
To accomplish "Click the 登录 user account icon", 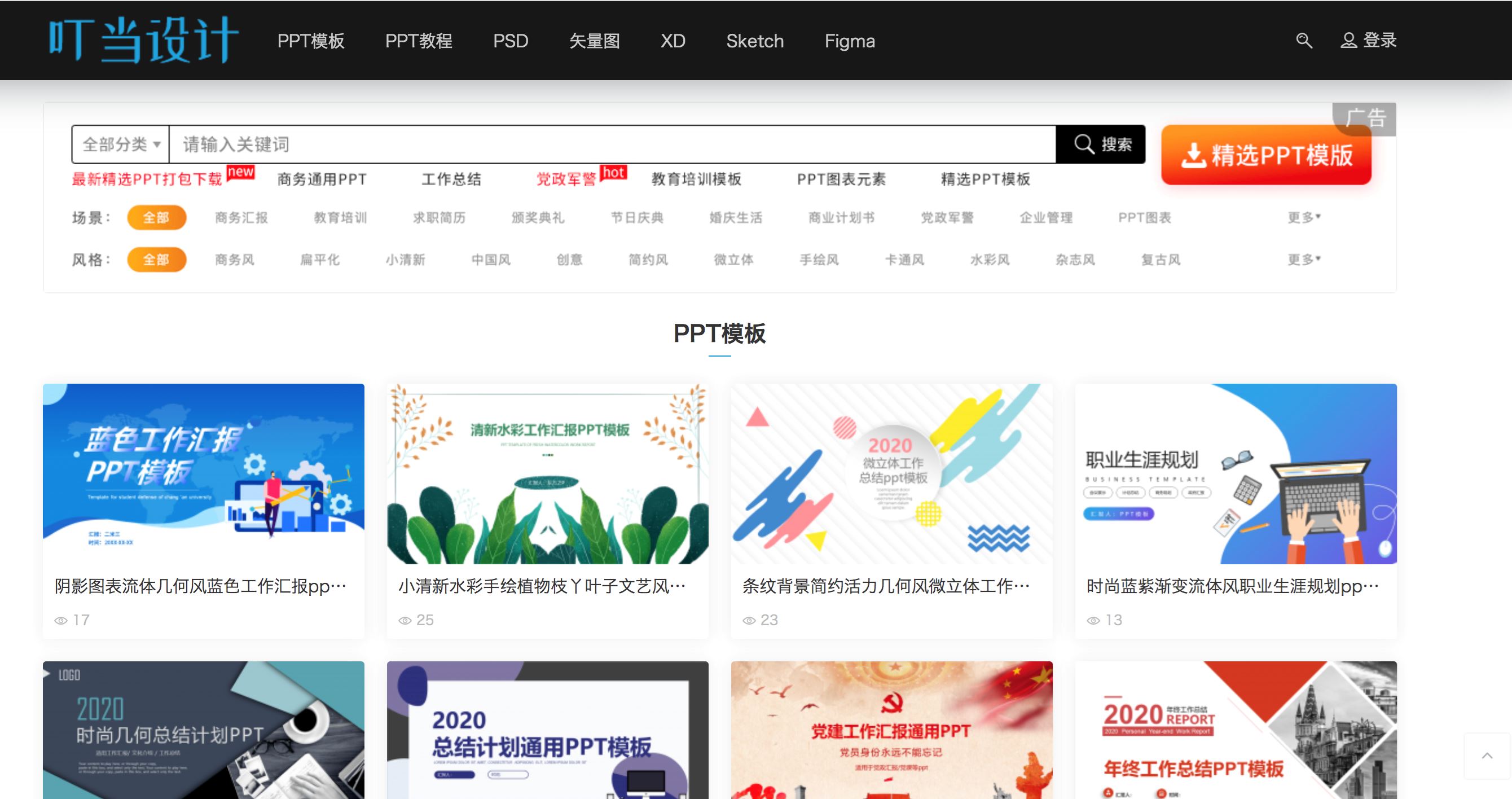I will (1348, 40).
